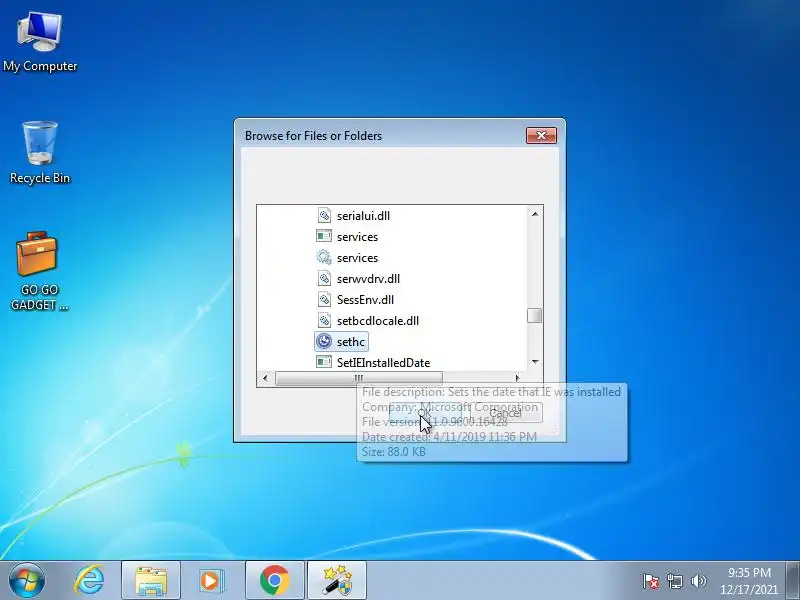Launch Internet Explorer from the taskbar
800x600 pixels.
[89, 581]
